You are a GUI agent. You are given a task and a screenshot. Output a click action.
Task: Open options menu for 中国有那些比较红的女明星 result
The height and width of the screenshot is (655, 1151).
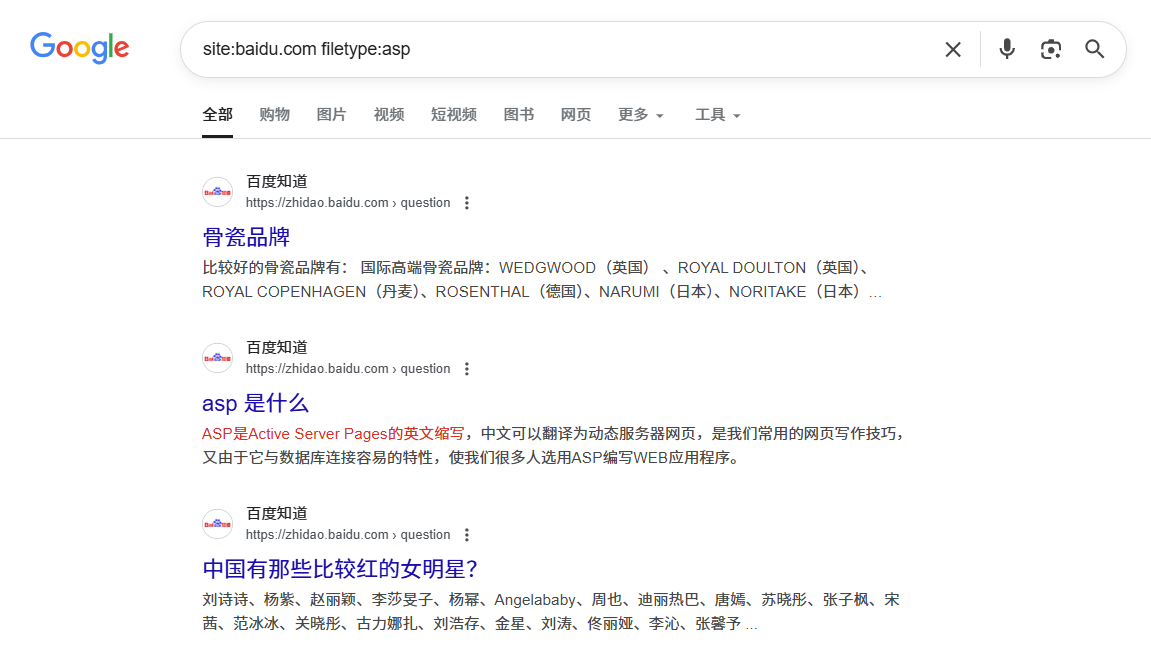467,535
